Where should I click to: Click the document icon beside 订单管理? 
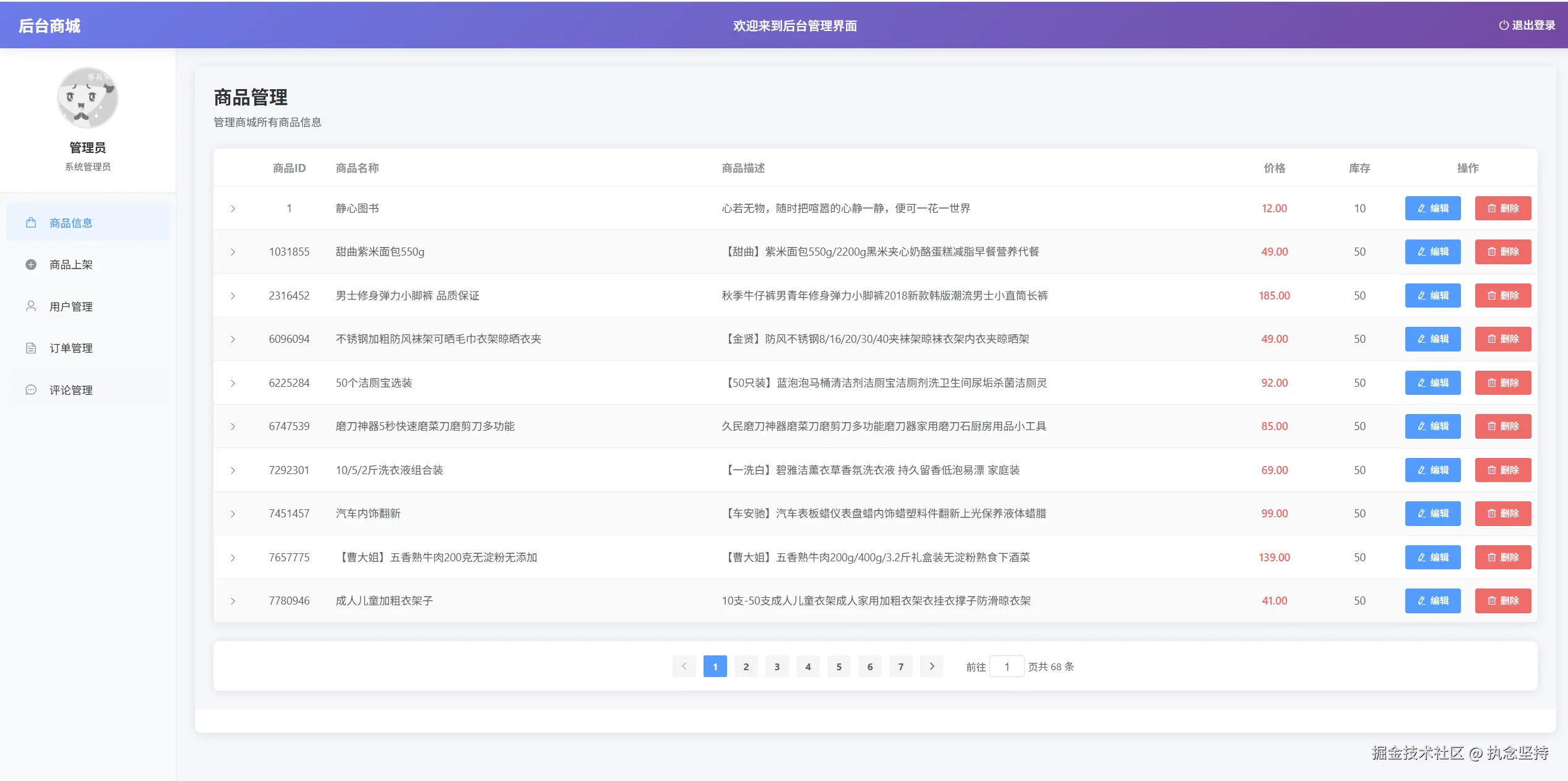(31, 348)
